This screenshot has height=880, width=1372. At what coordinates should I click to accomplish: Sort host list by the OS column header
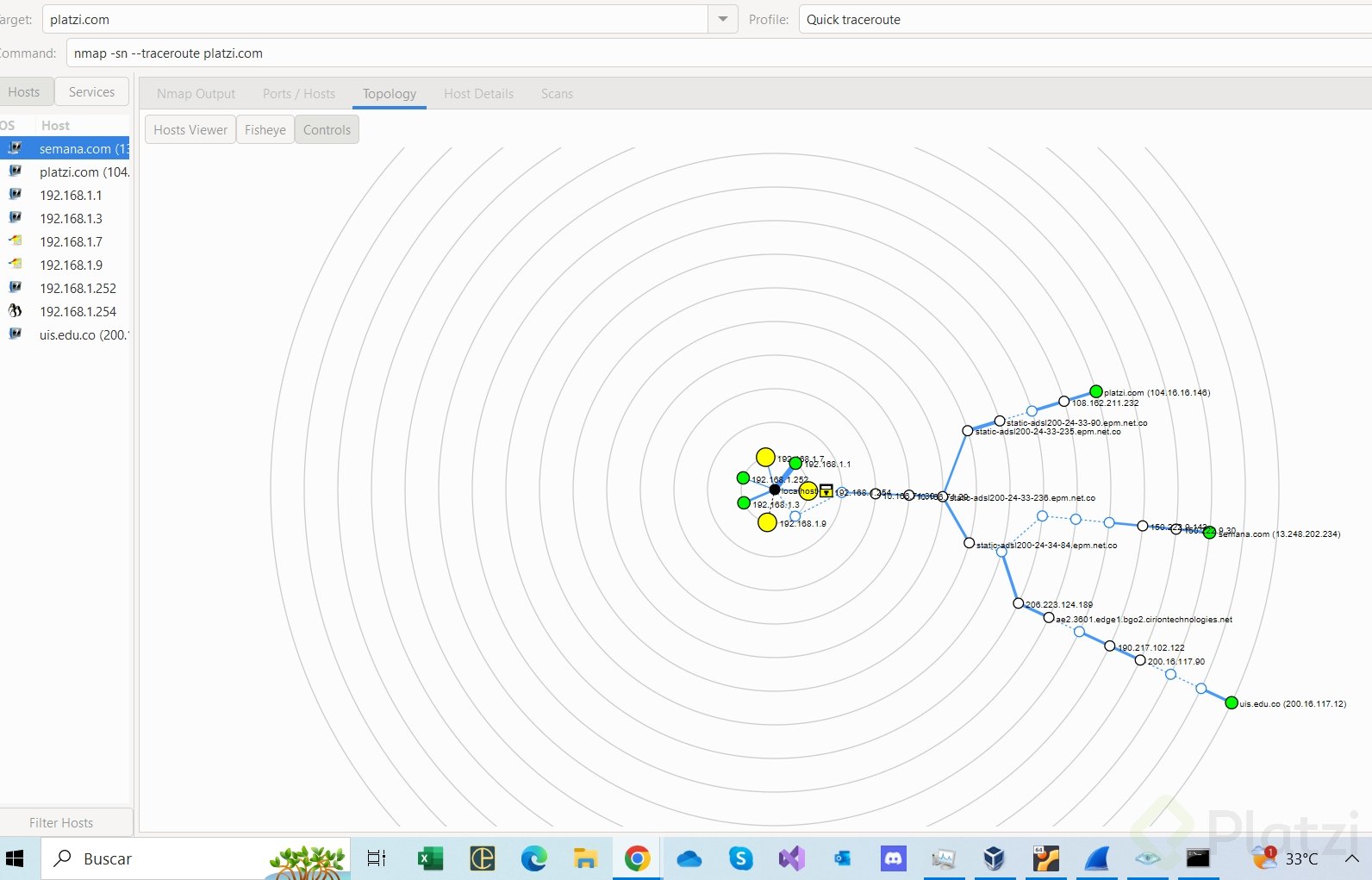click(x=9, y=125)
